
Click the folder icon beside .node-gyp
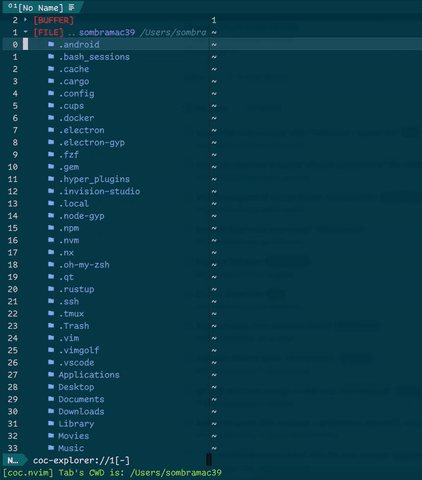point(51,215)
